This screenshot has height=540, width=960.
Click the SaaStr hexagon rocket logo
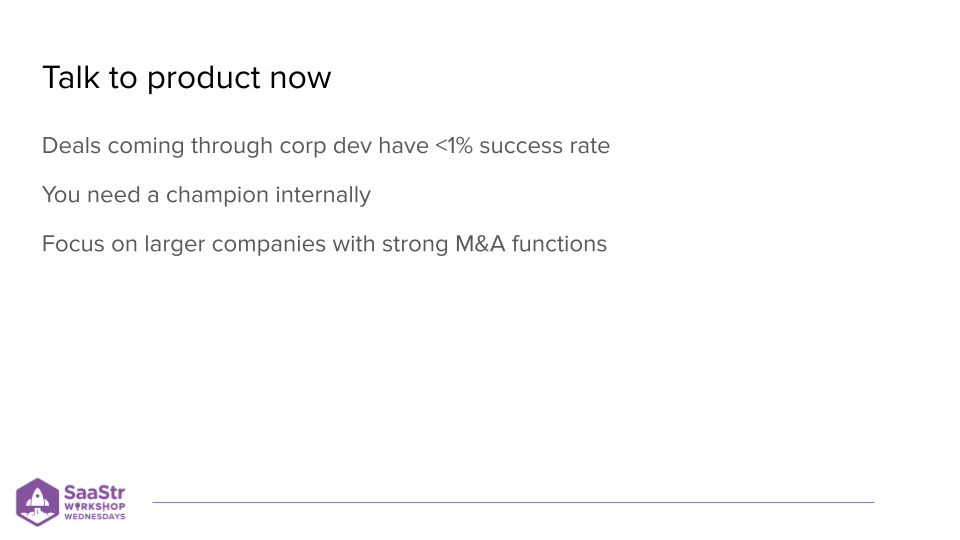click(x=37, y=502)
